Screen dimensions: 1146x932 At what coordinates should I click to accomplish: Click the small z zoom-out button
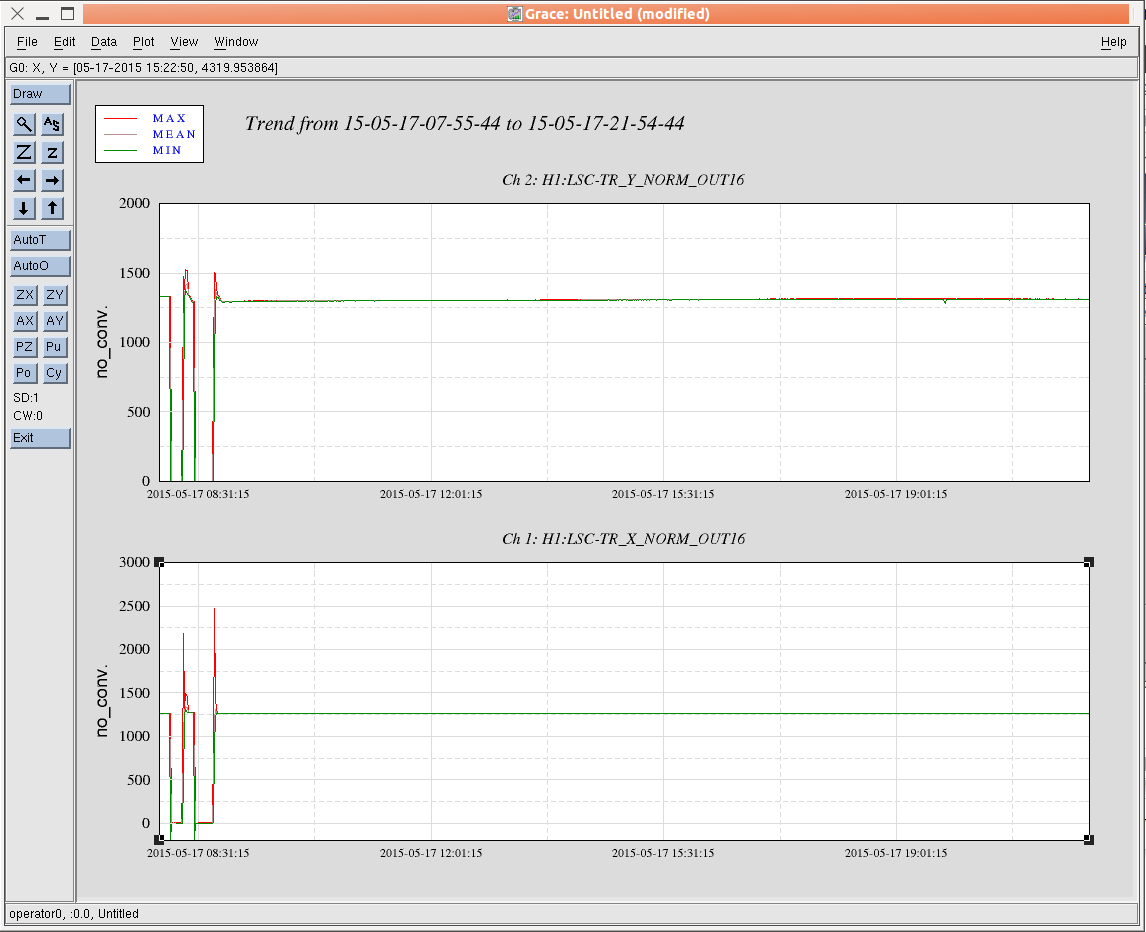point(52,152)
